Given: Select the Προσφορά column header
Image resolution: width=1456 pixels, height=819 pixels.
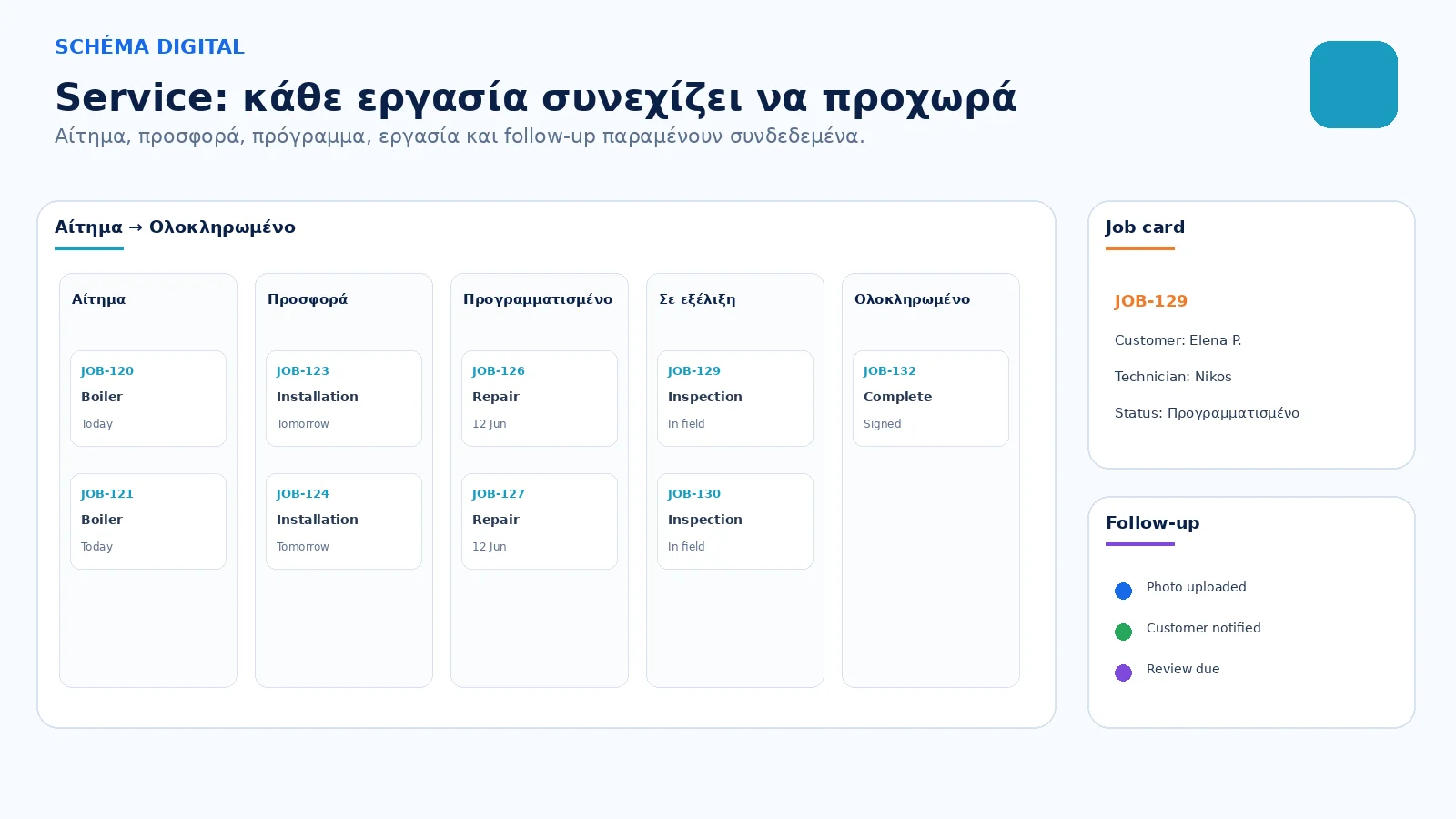Looking at the screenshot, I should click(308, 299).
